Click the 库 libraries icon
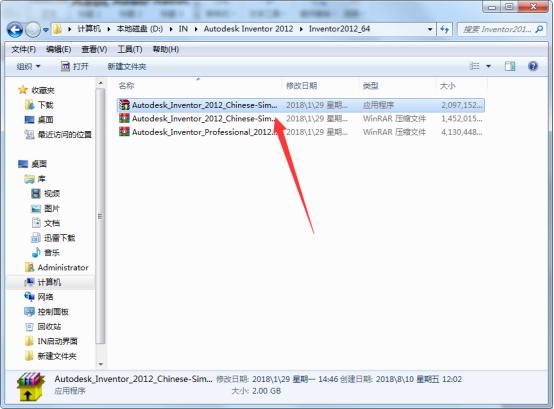 click(x=30, y=179)
